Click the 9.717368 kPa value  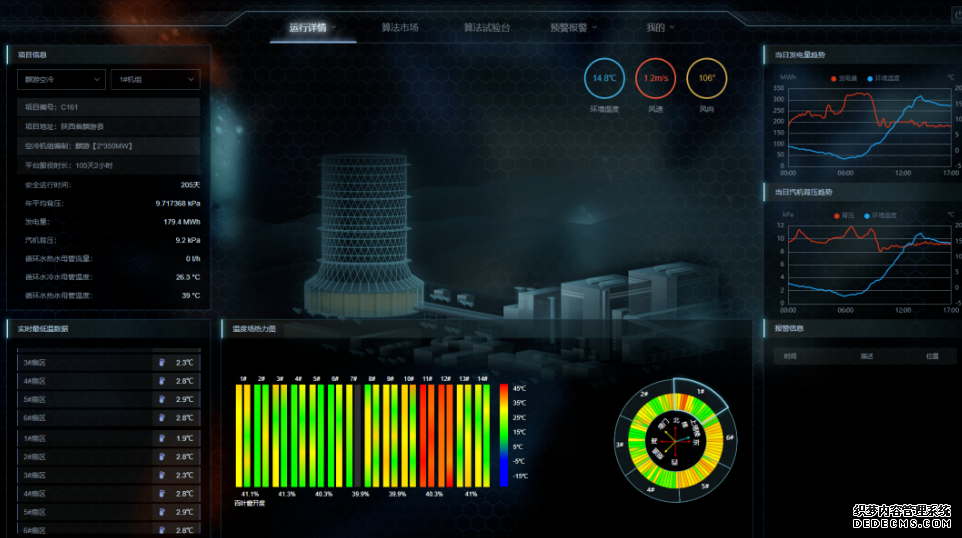[178, 204]
